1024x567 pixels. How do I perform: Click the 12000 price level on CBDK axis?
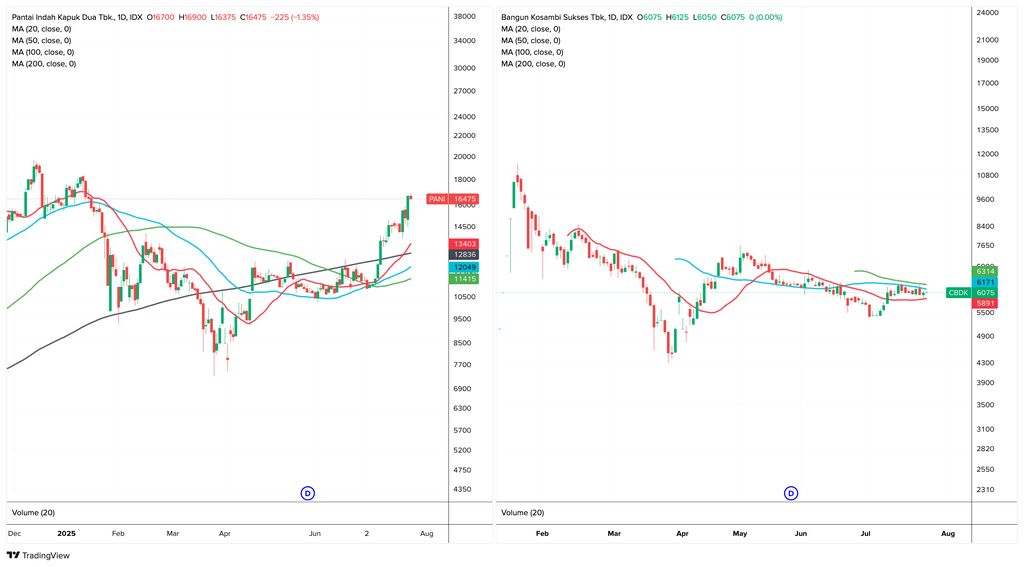[x=987, y=154]
